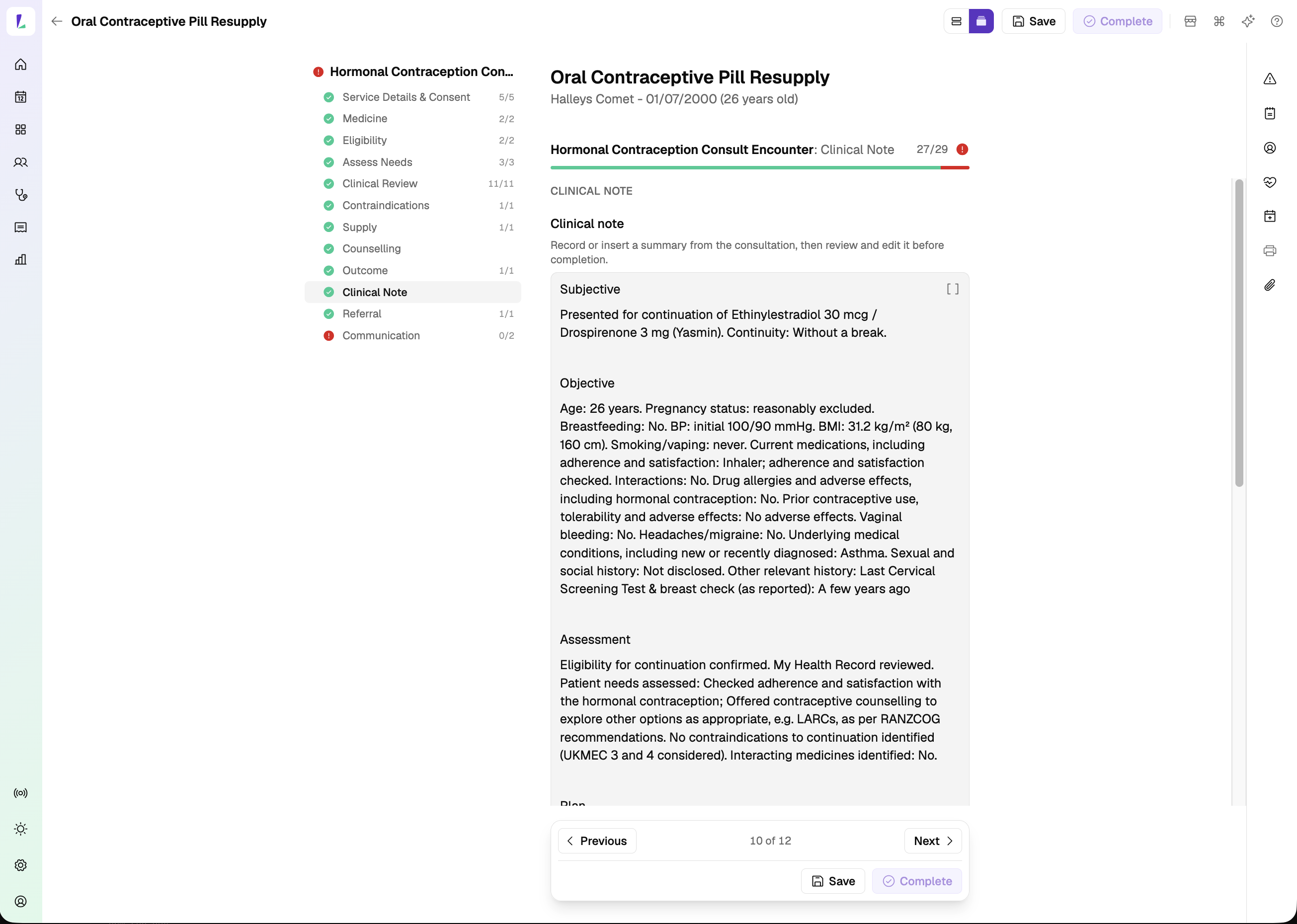Open the dashboard grid icon in sidebar
The height and width of the screenshot is (924, 1297).
(20, 130)
